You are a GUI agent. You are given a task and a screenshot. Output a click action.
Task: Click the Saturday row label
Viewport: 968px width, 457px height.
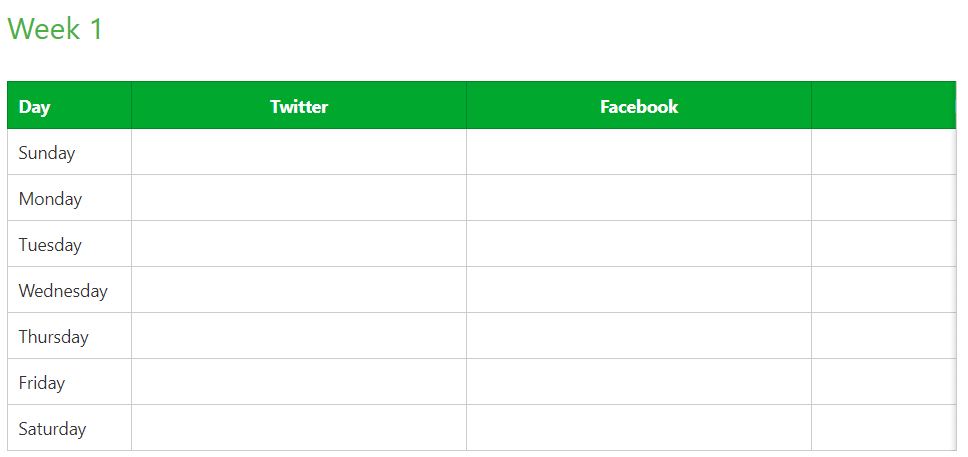pos(52,429)
